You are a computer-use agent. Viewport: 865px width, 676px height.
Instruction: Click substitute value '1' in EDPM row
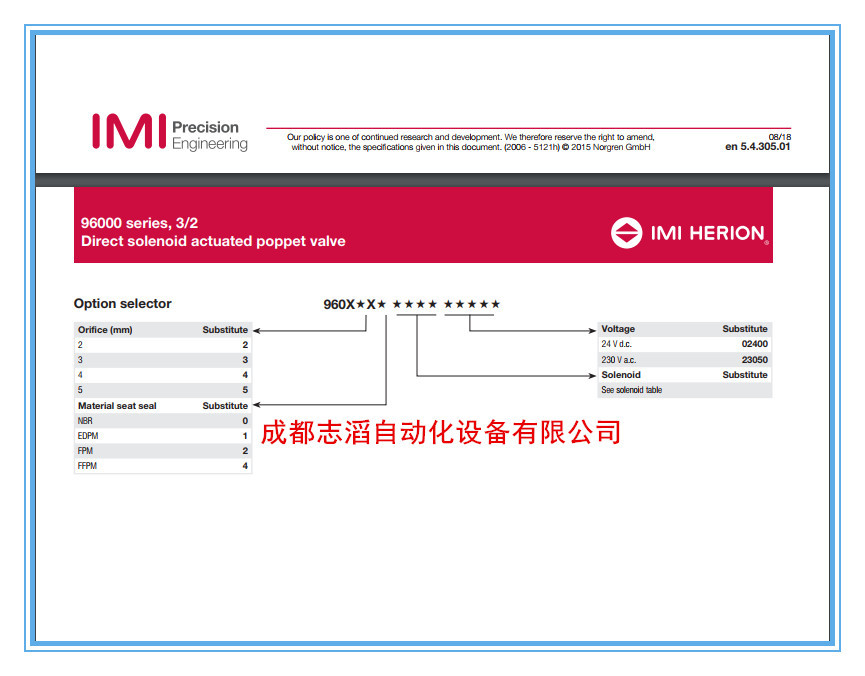pos(245,435)
